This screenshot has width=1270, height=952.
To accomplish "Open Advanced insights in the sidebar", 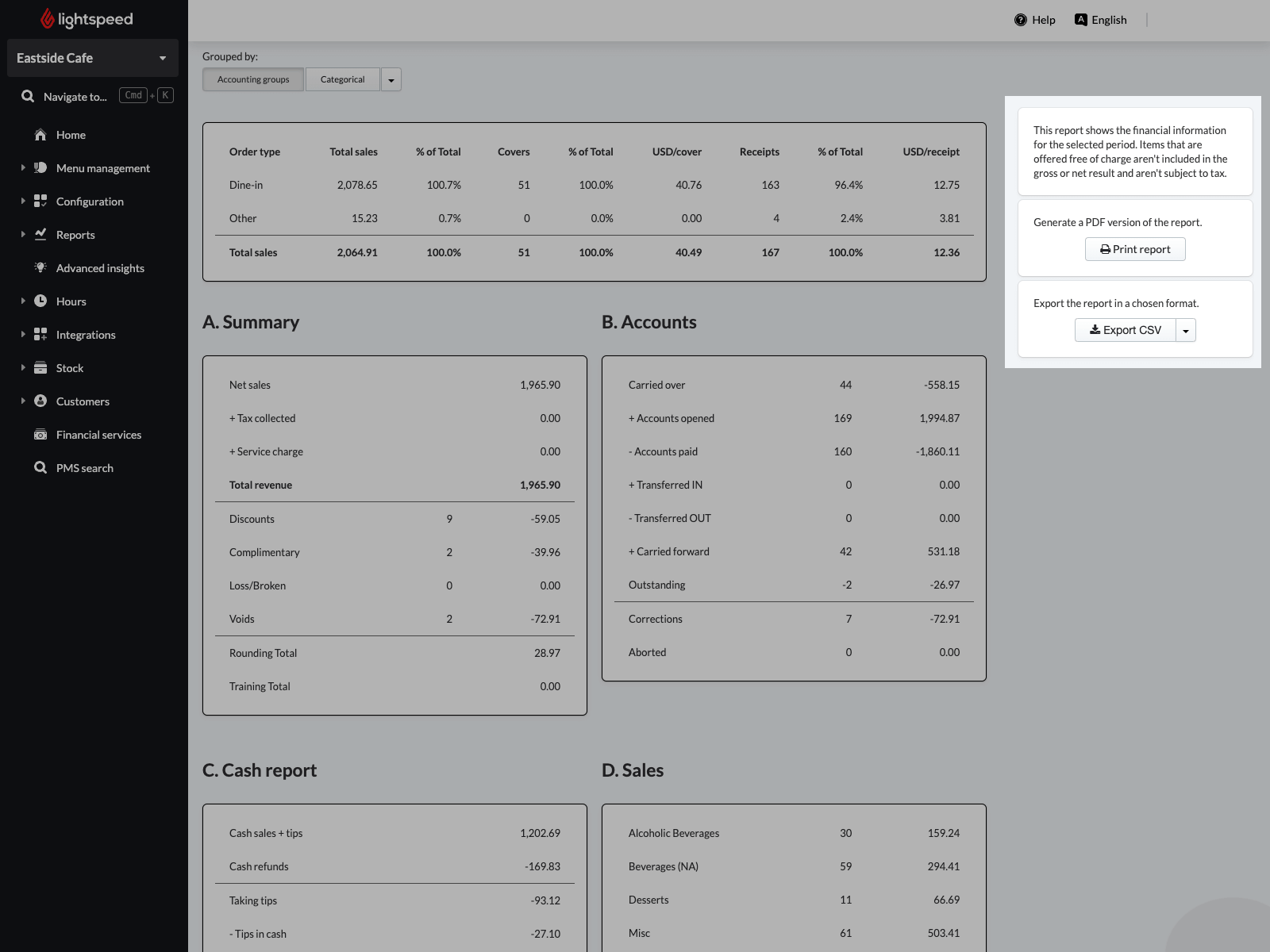I will (100, 268).
